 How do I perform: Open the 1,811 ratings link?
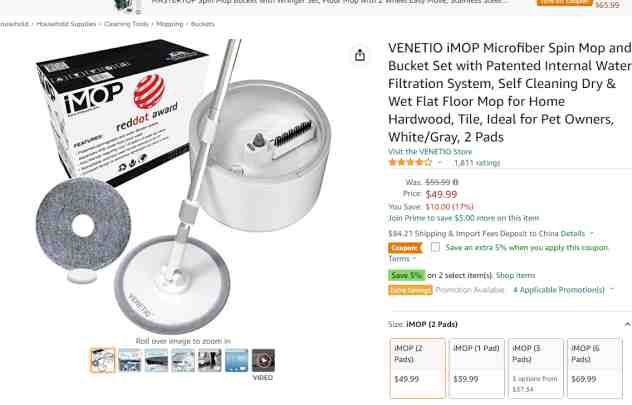pos(477,163)
